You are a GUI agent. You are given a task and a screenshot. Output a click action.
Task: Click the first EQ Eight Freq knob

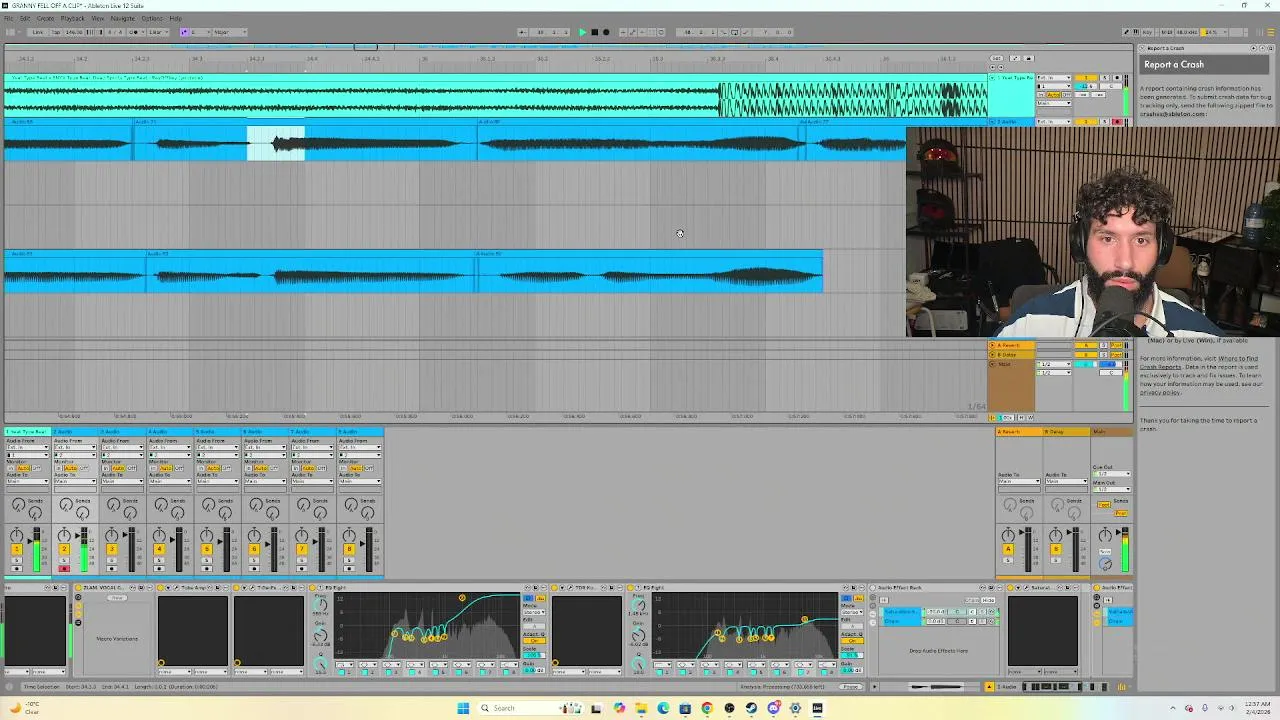320,605
